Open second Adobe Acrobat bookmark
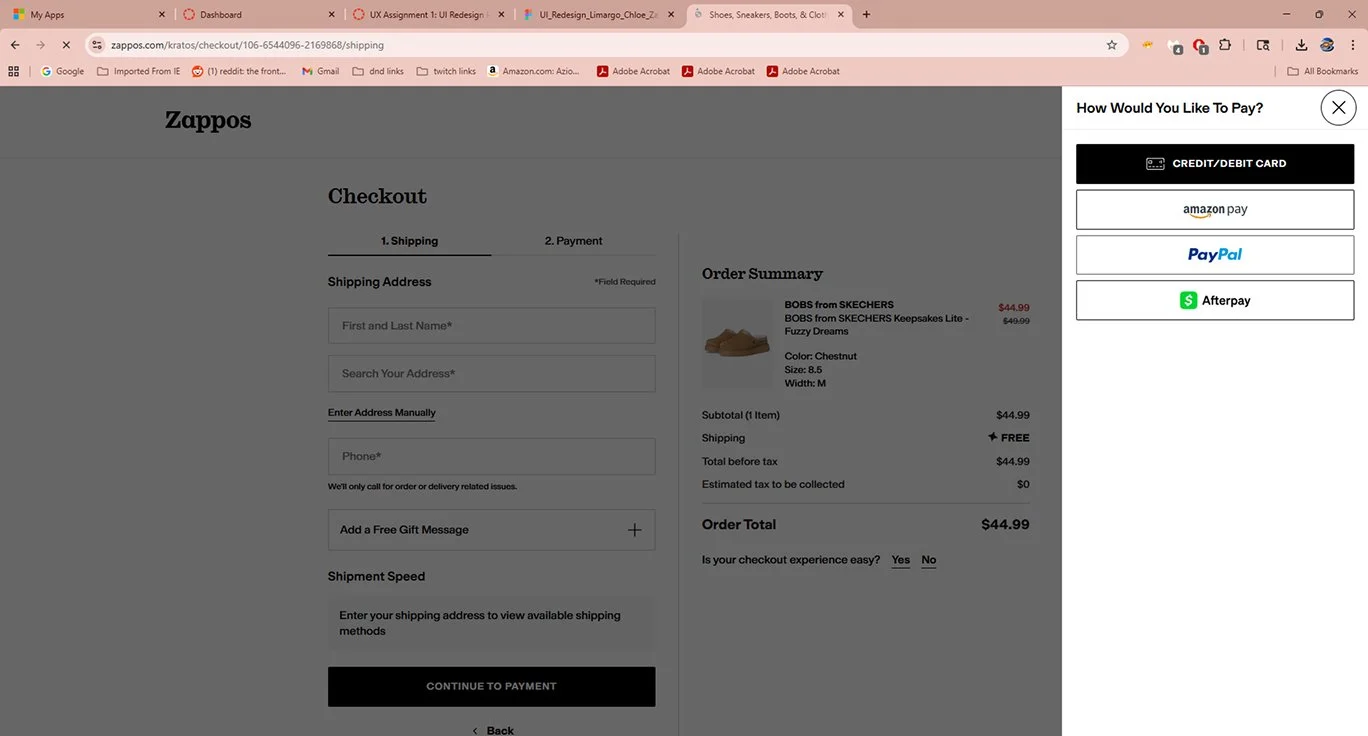The image size is (1368, 736). (x=718, y=71)
